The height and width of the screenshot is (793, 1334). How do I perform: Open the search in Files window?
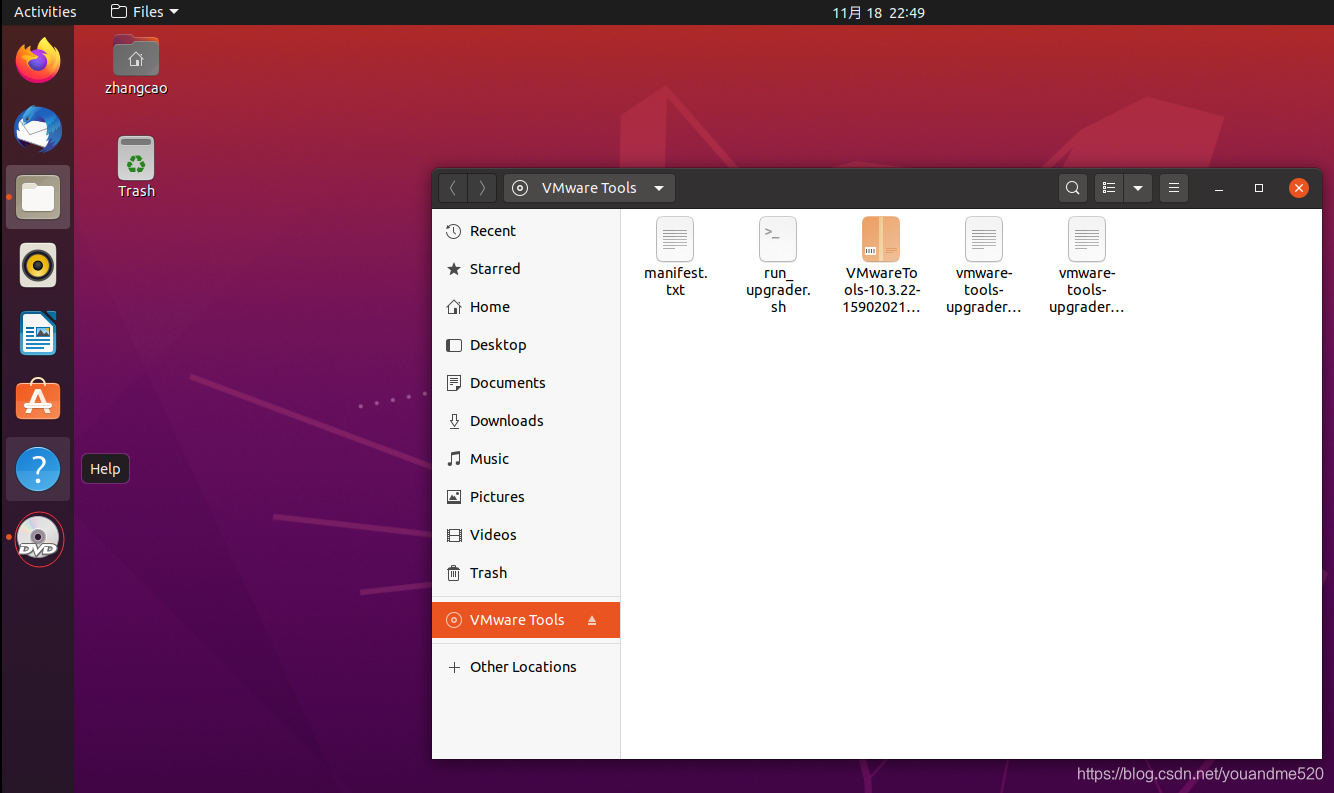1072,188
